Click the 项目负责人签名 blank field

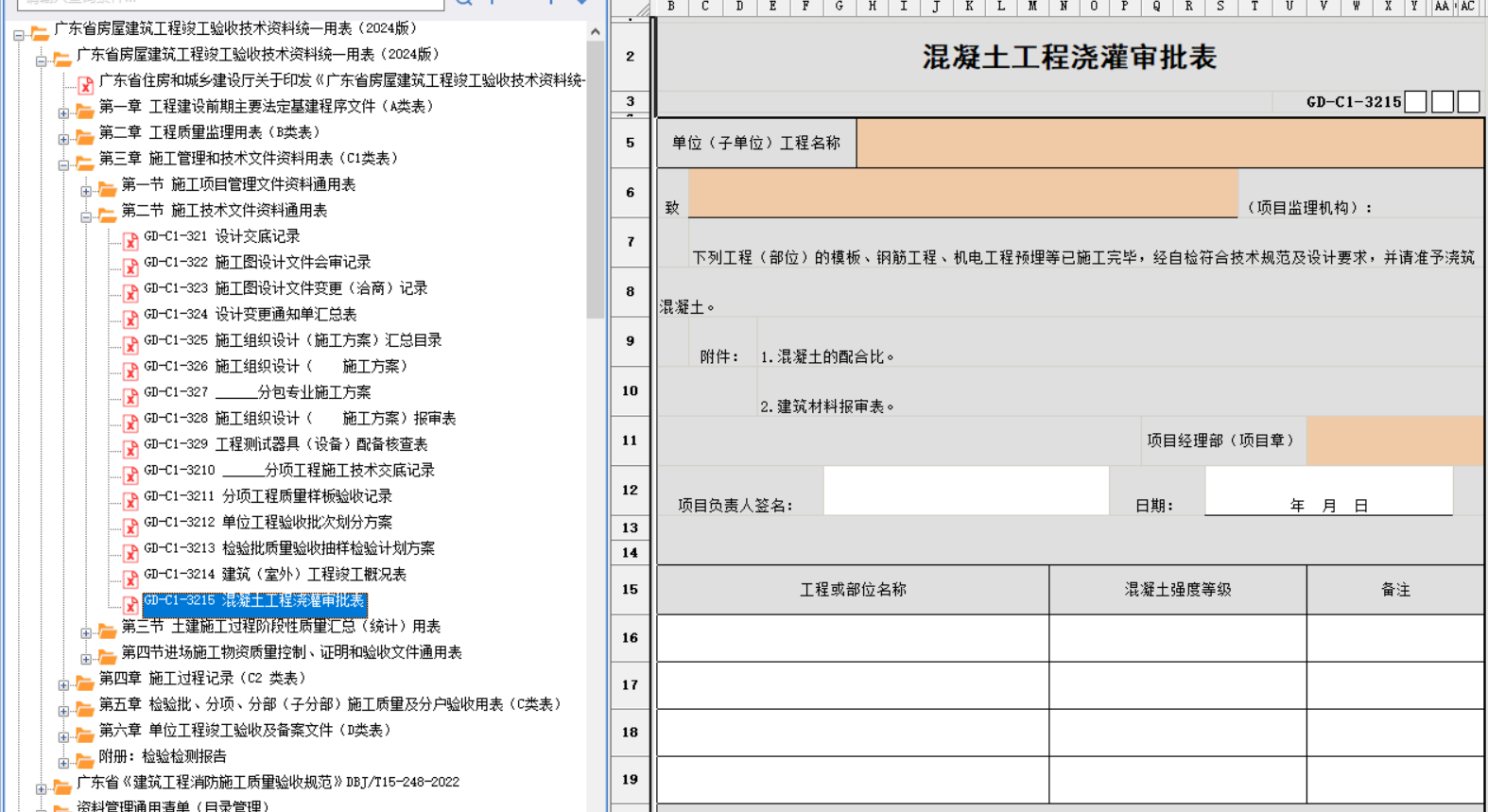[x=966, y=491]
